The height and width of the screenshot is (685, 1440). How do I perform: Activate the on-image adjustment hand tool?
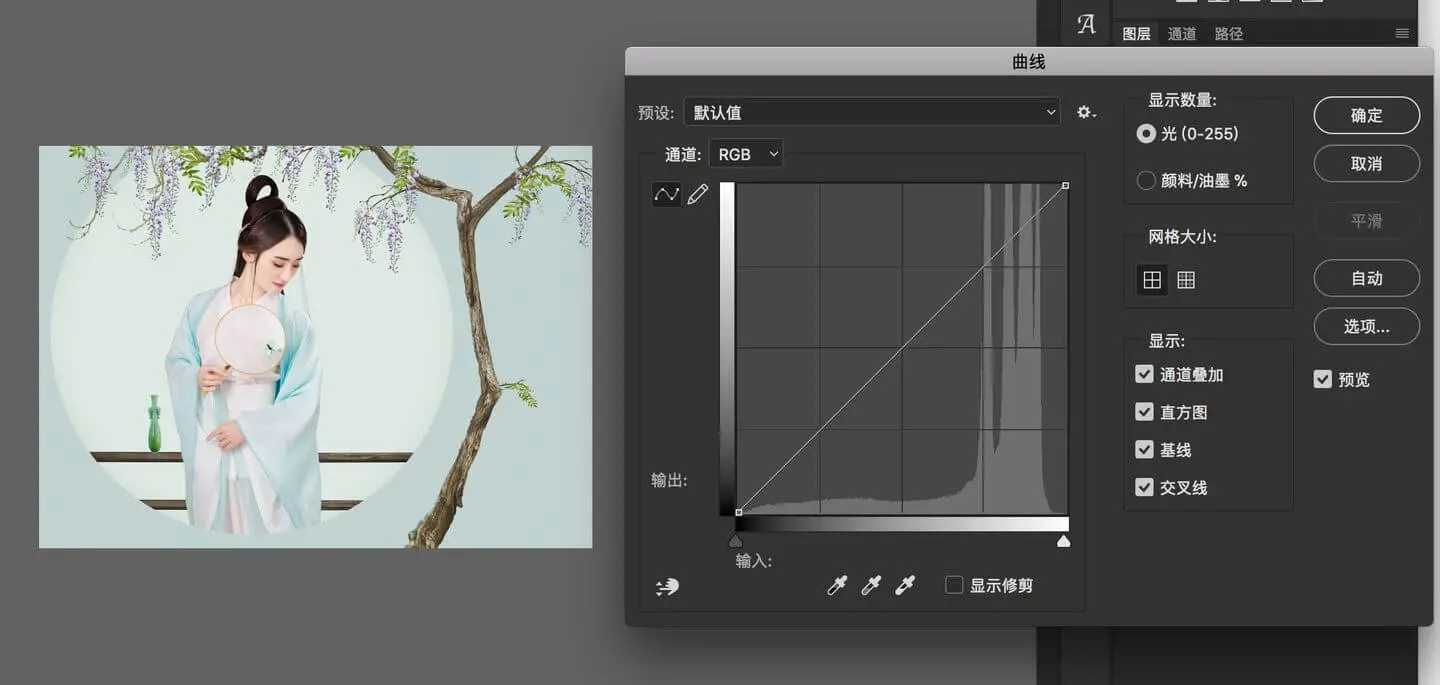(x=667, y=587)
